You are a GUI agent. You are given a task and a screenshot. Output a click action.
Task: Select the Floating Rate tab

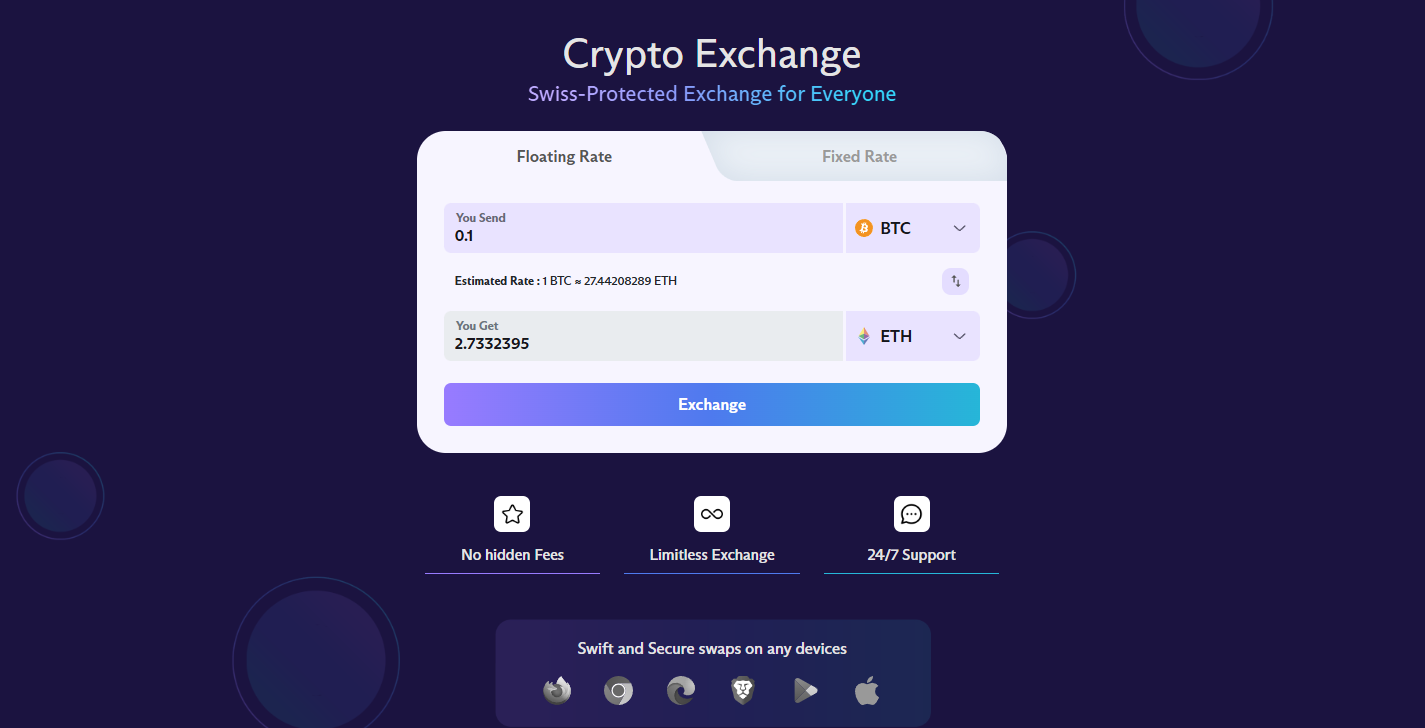tap(564, 156)
